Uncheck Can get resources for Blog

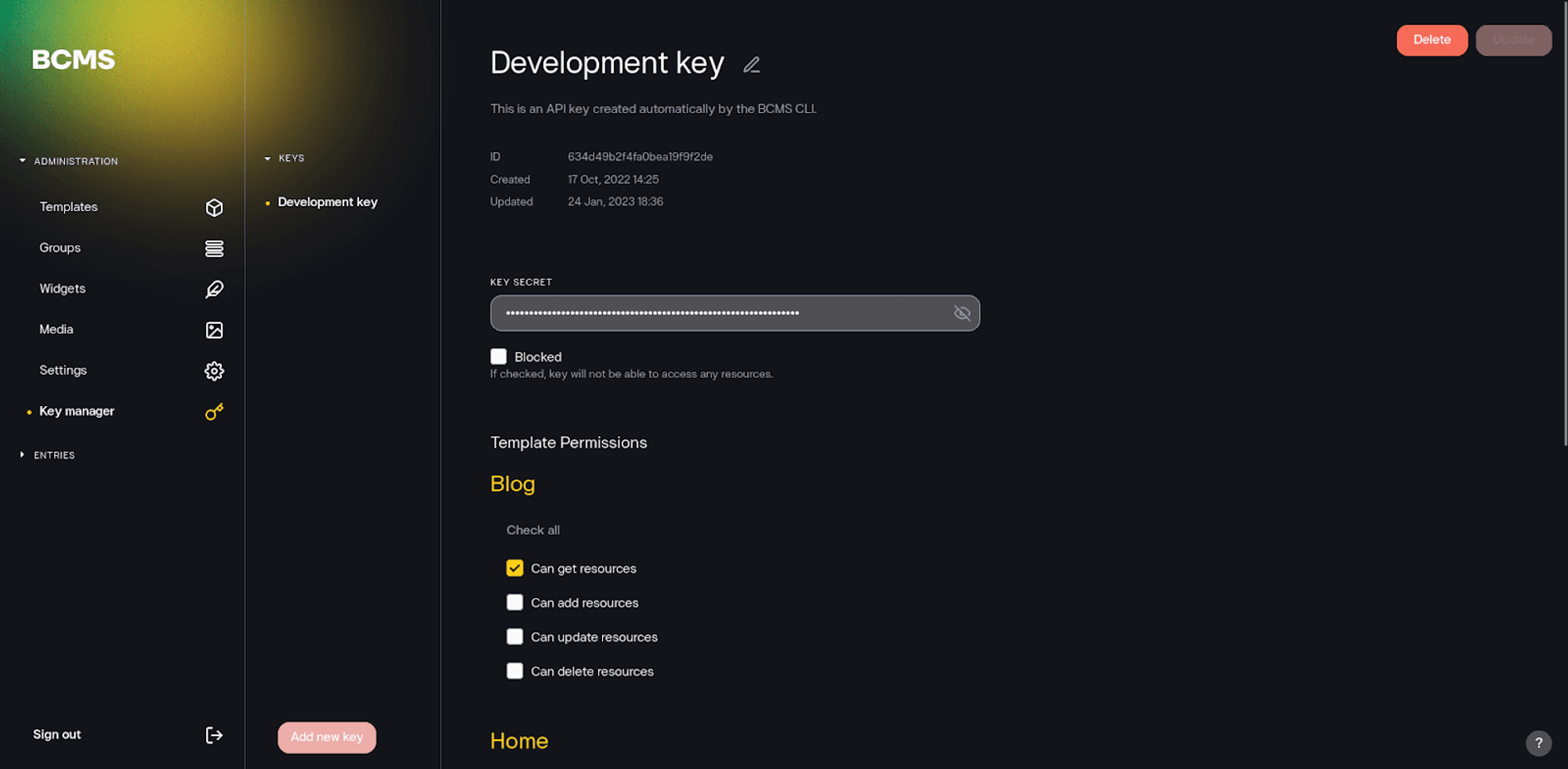515,568
